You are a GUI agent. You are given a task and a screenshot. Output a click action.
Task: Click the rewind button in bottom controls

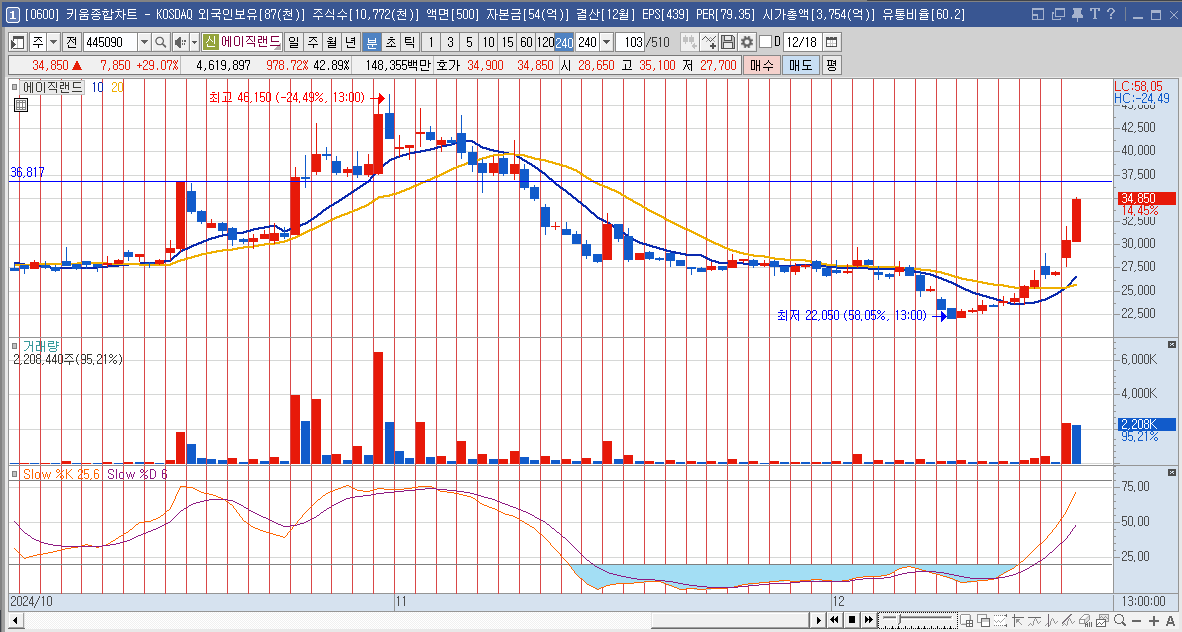pos(834,620)
